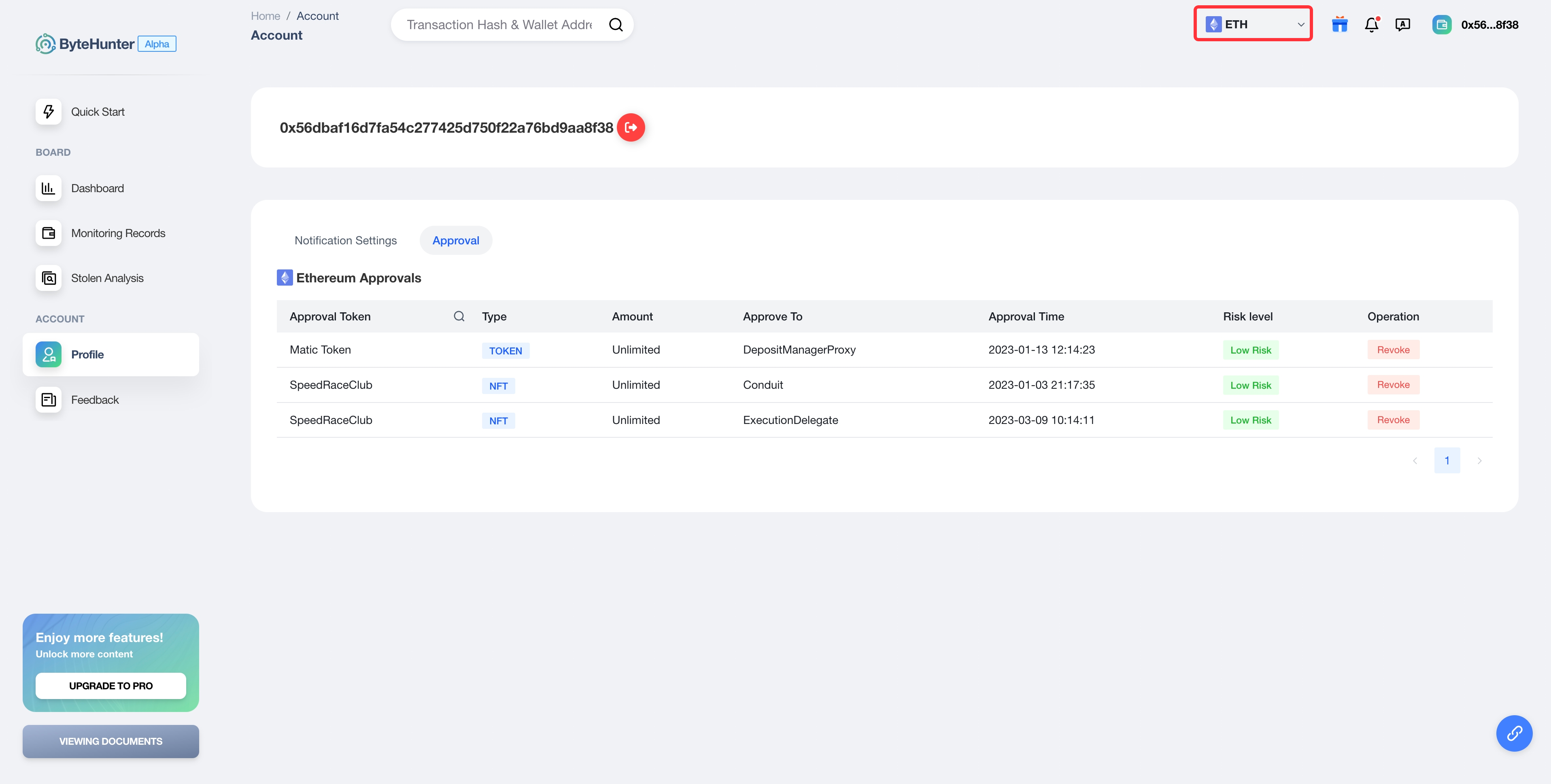Click the ByteHunter logo
This screenshot has width=1551, height=784.
[85, 44]
